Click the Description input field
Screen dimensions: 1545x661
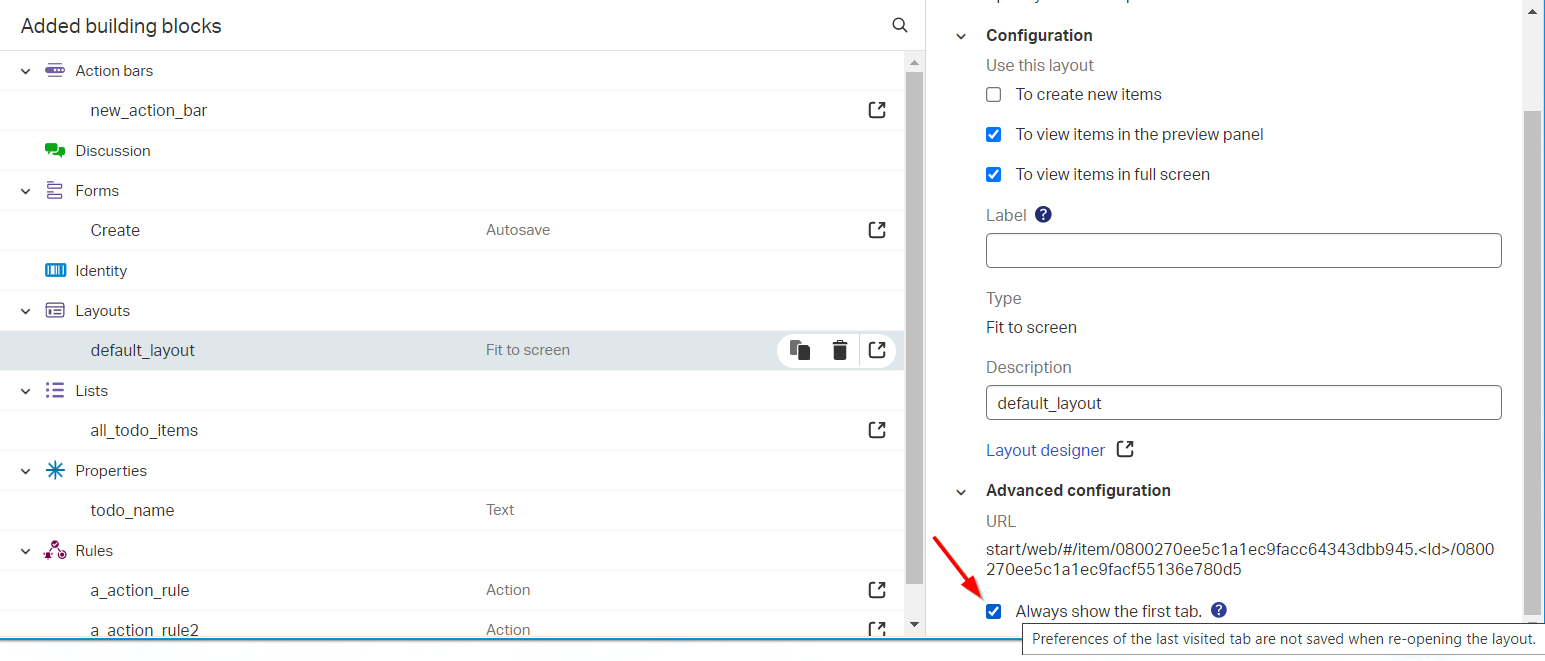tap(1243, 403)
